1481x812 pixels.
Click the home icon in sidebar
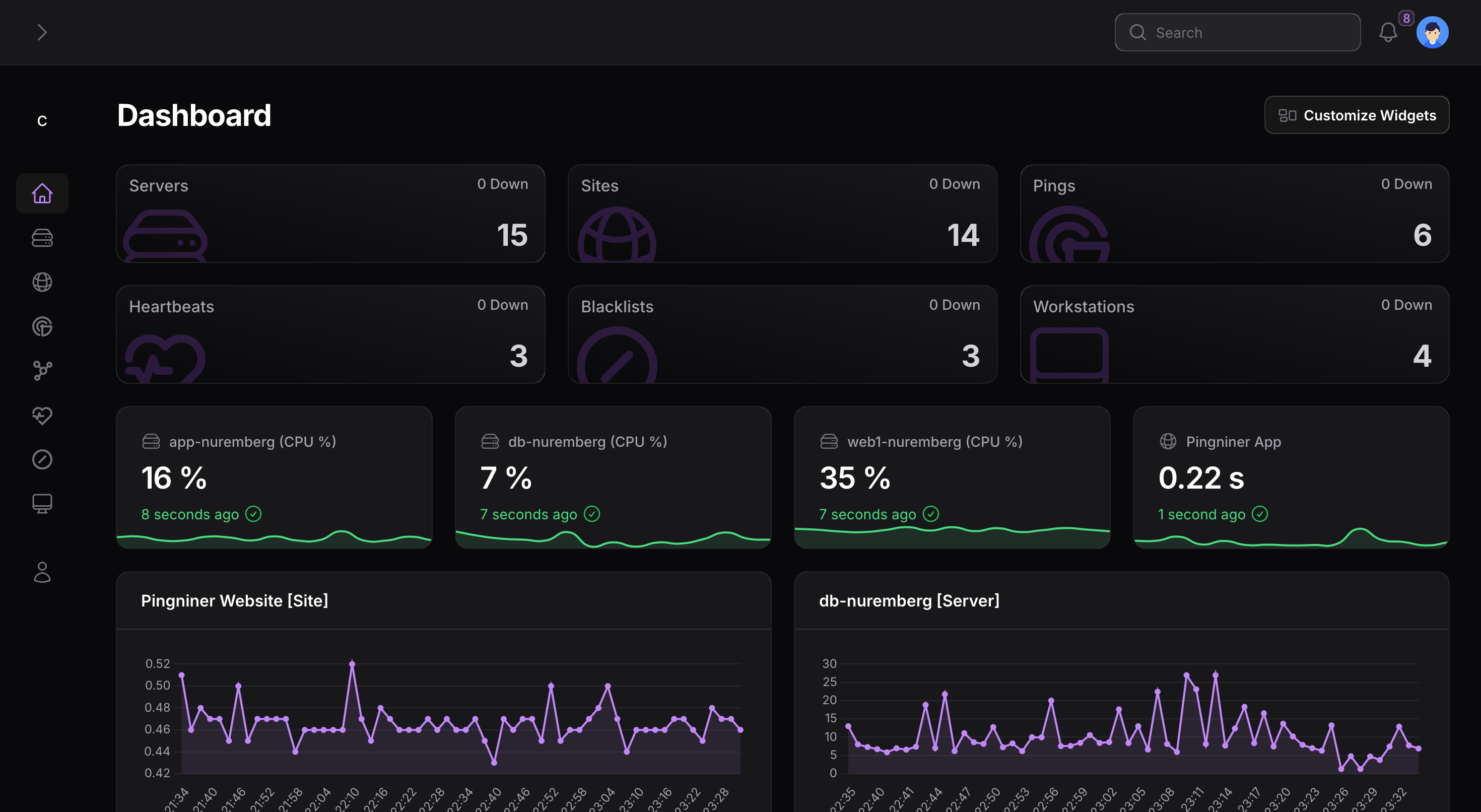pos(42,193)
